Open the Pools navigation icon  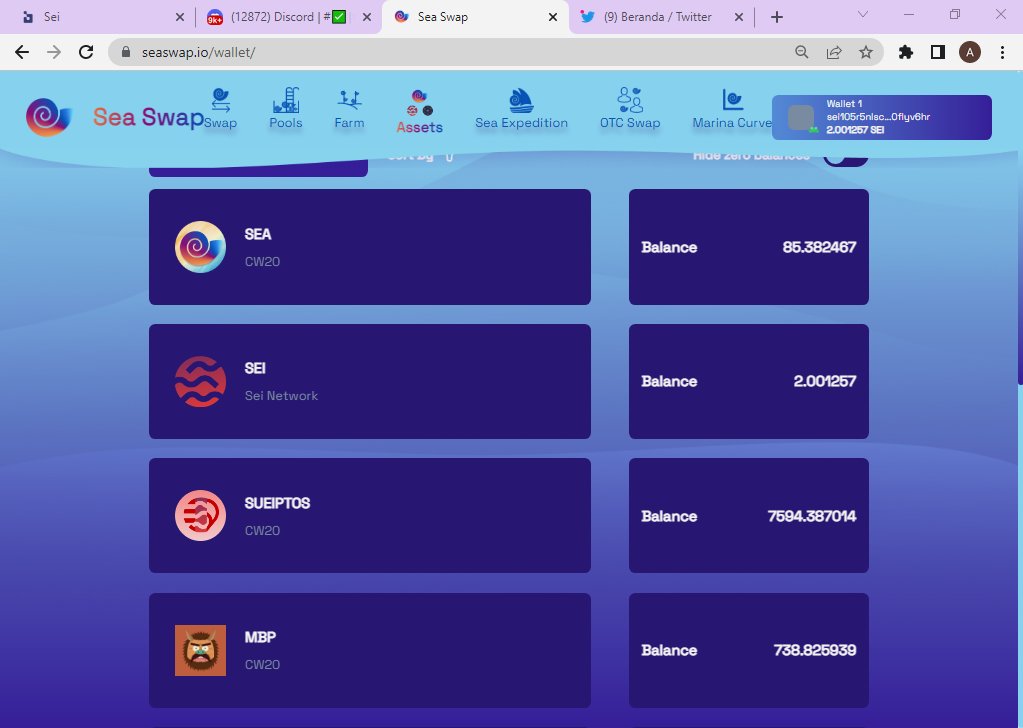(x=286, y=100)
